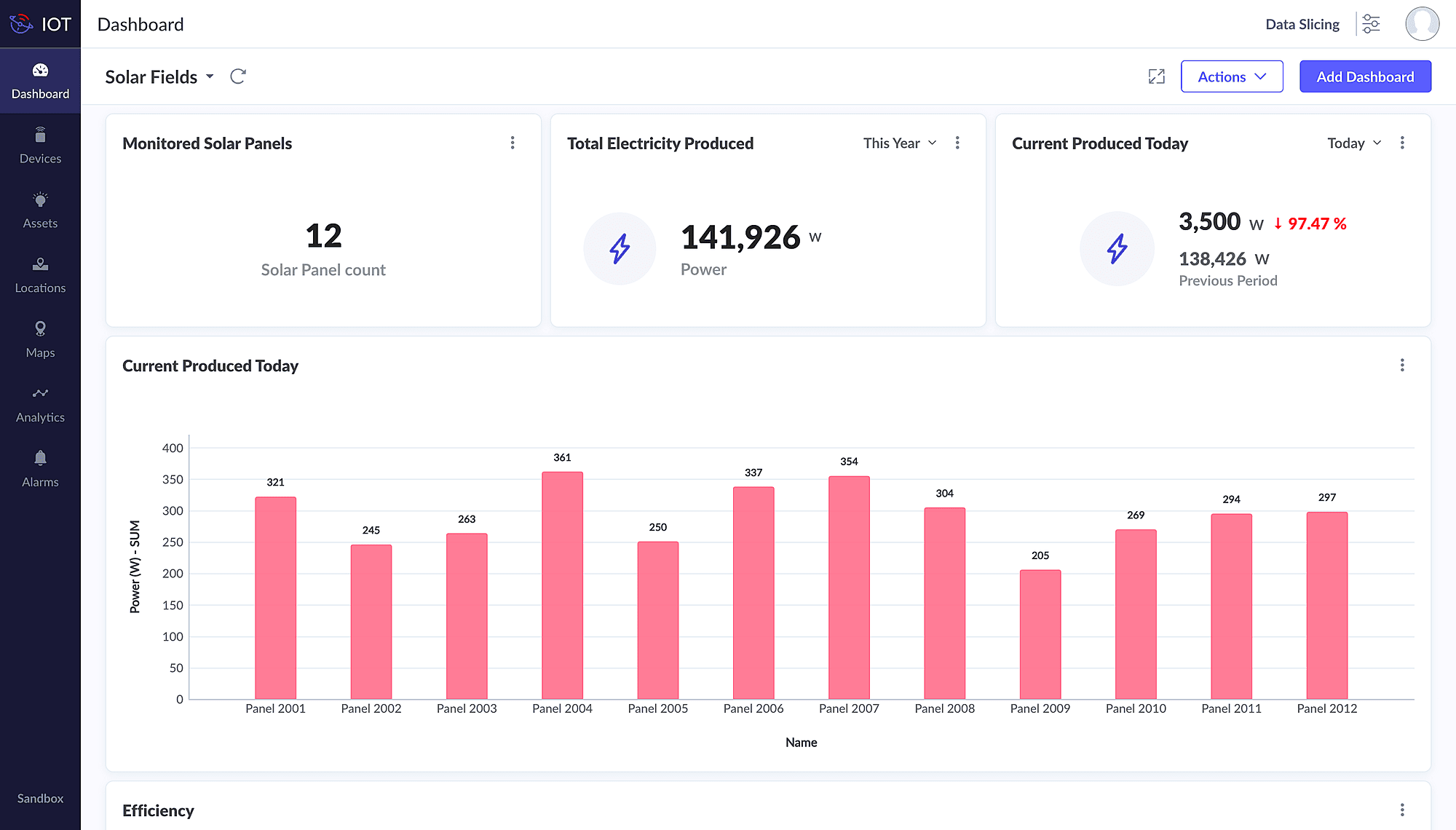This screenshot has height=830, width=1456.
Task: Open Efficiency widget three-dot menu
Action: [1402, 810]
